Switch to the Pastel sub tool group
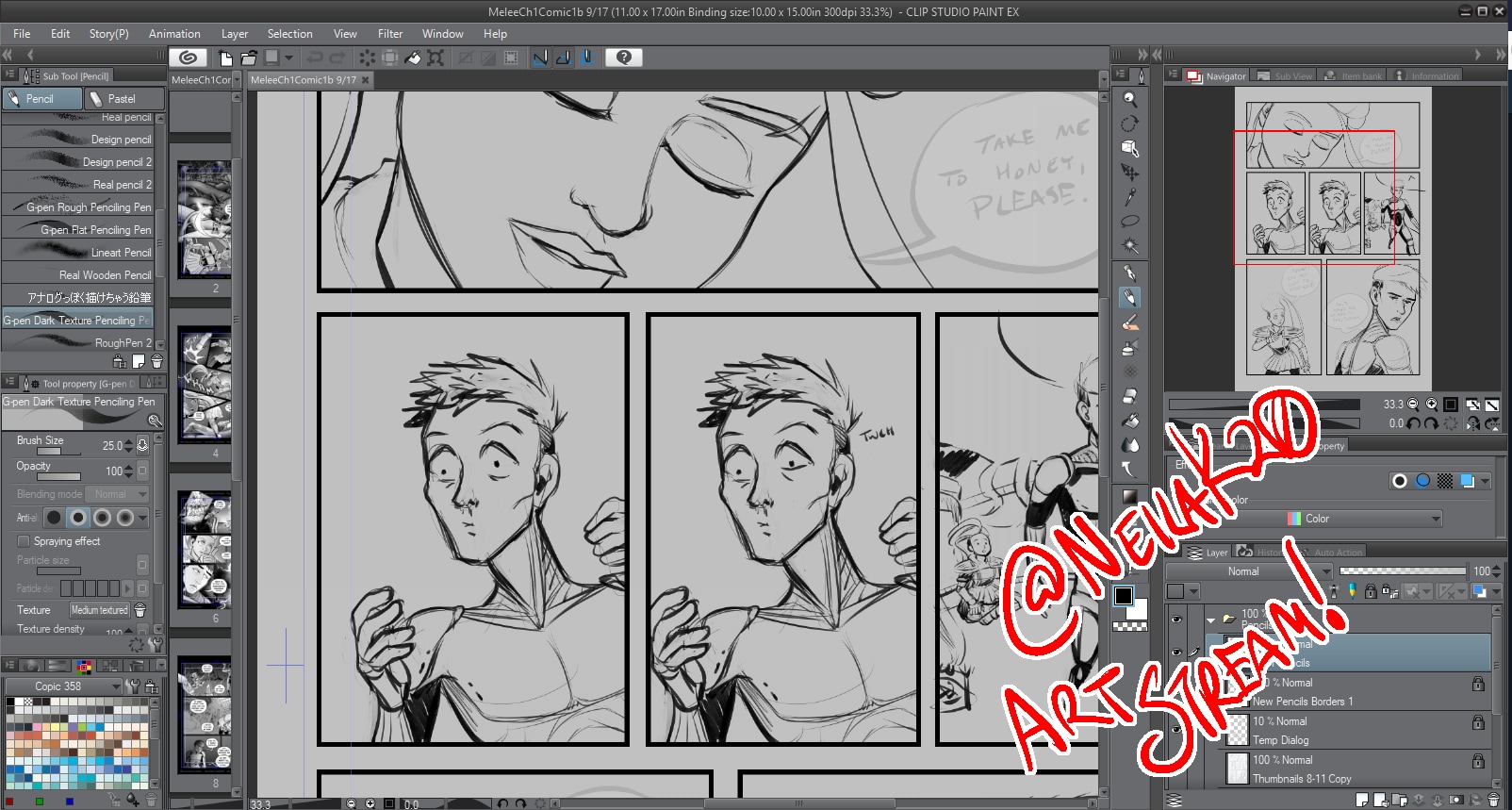Image resolution: width=1512 pixels, height=810 pixels. pyautogui.click(x=123, y=98)
